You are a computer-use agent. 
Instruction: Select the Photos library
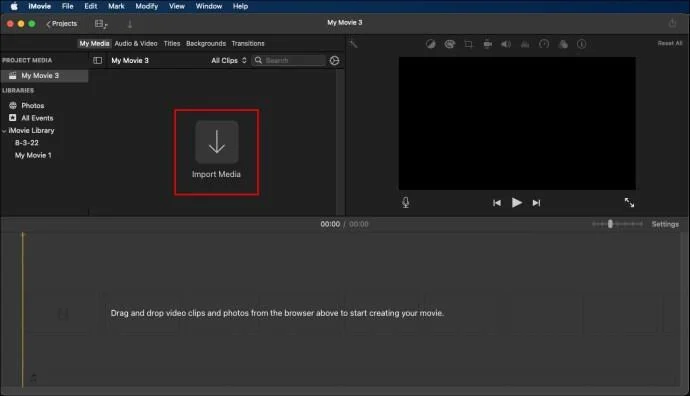tap(33, 106)
